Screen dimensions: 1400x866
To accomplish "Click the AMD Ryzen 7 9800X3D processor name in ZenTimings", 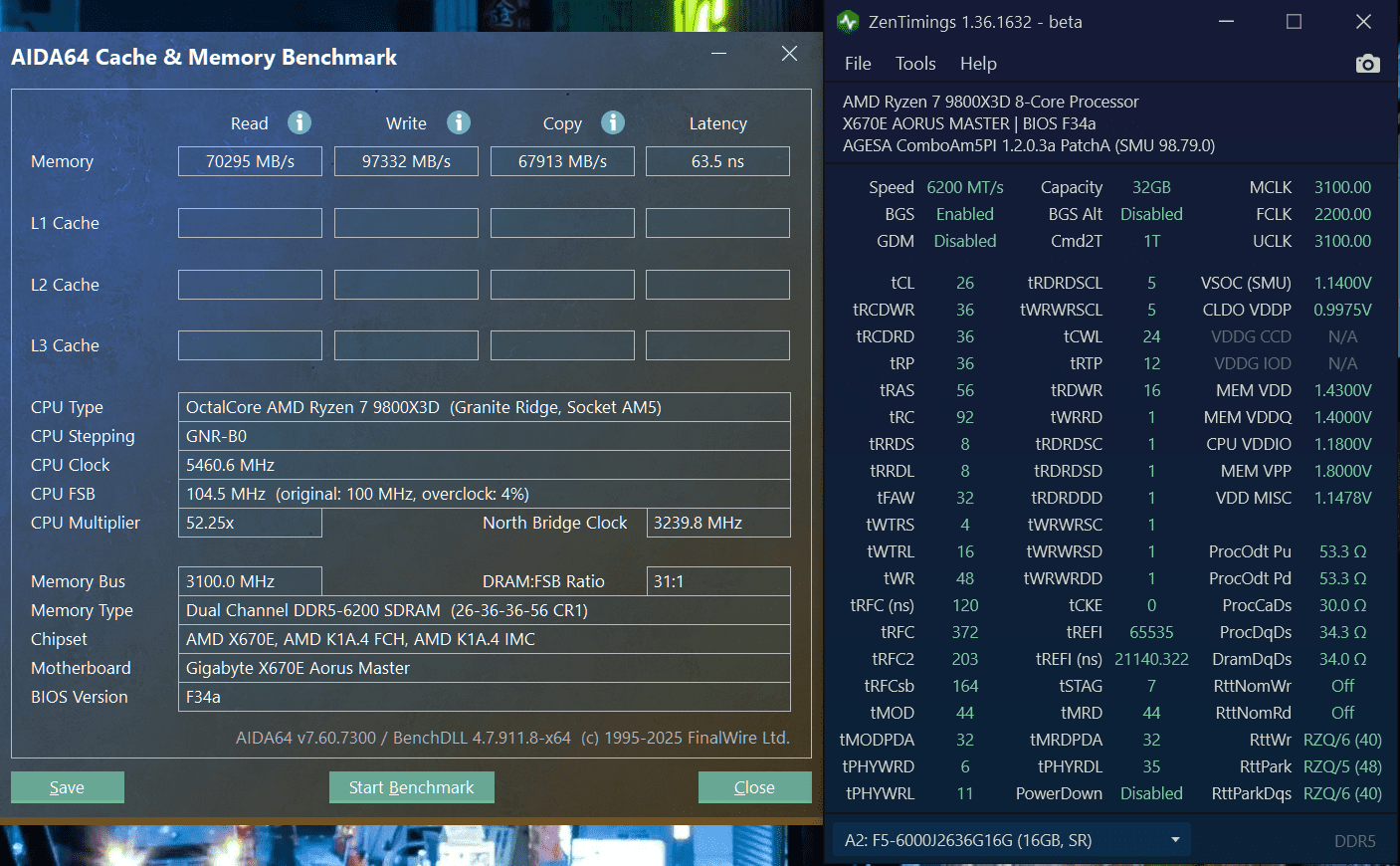I will [x=991, y=102].
